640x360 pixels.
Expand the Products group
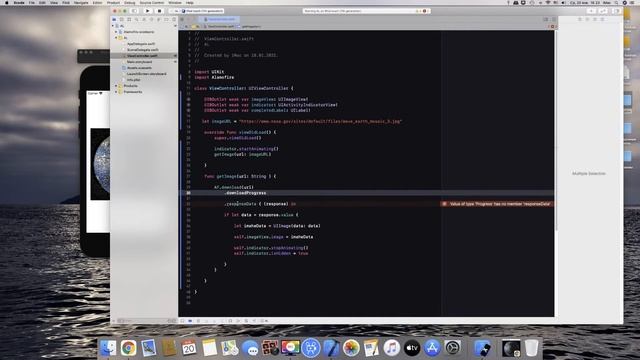116,86
